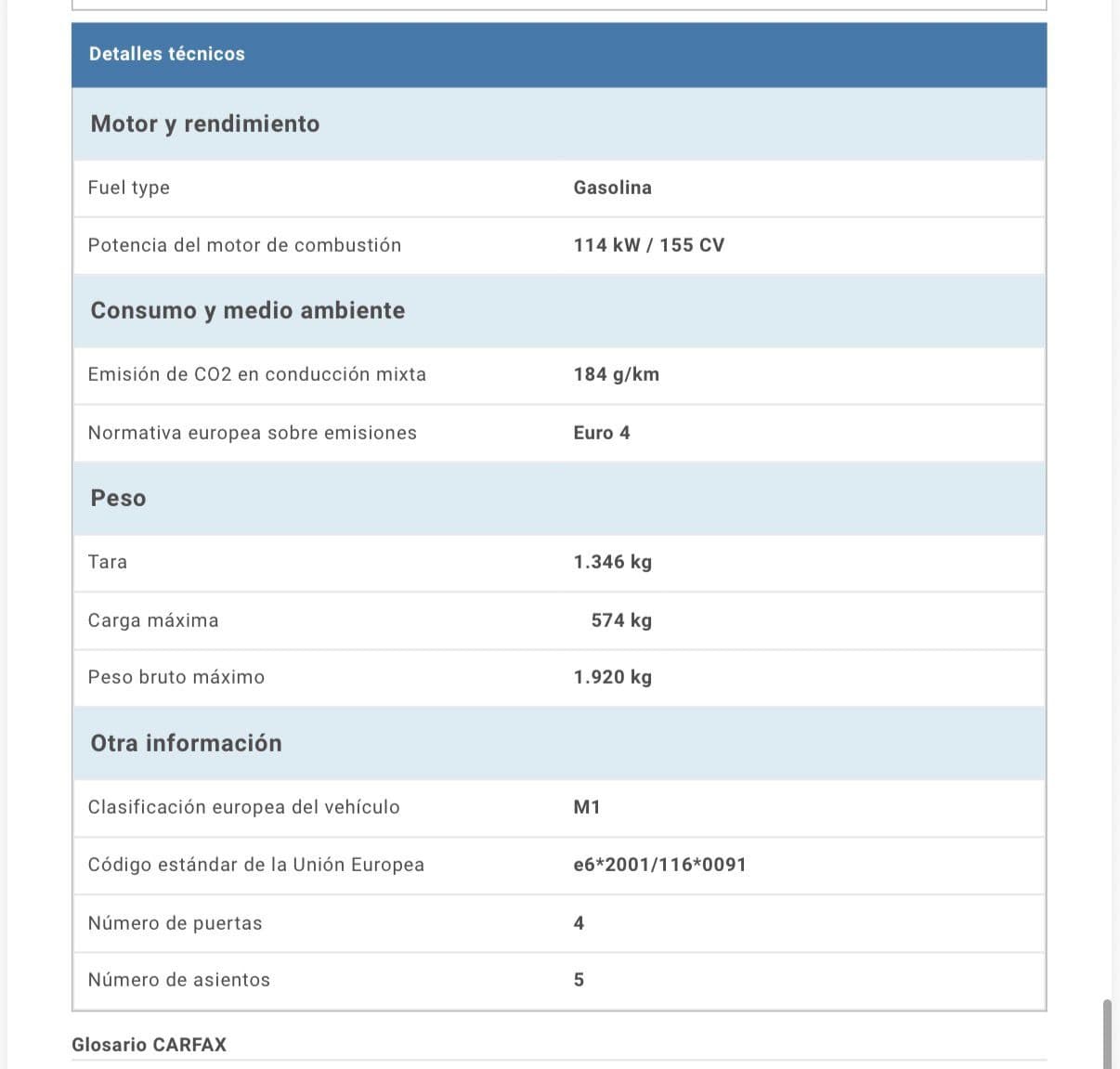This screenshot has width=1120, height=1069.
Task: Click the Número de puertas row label
Action: click(175, 923)
